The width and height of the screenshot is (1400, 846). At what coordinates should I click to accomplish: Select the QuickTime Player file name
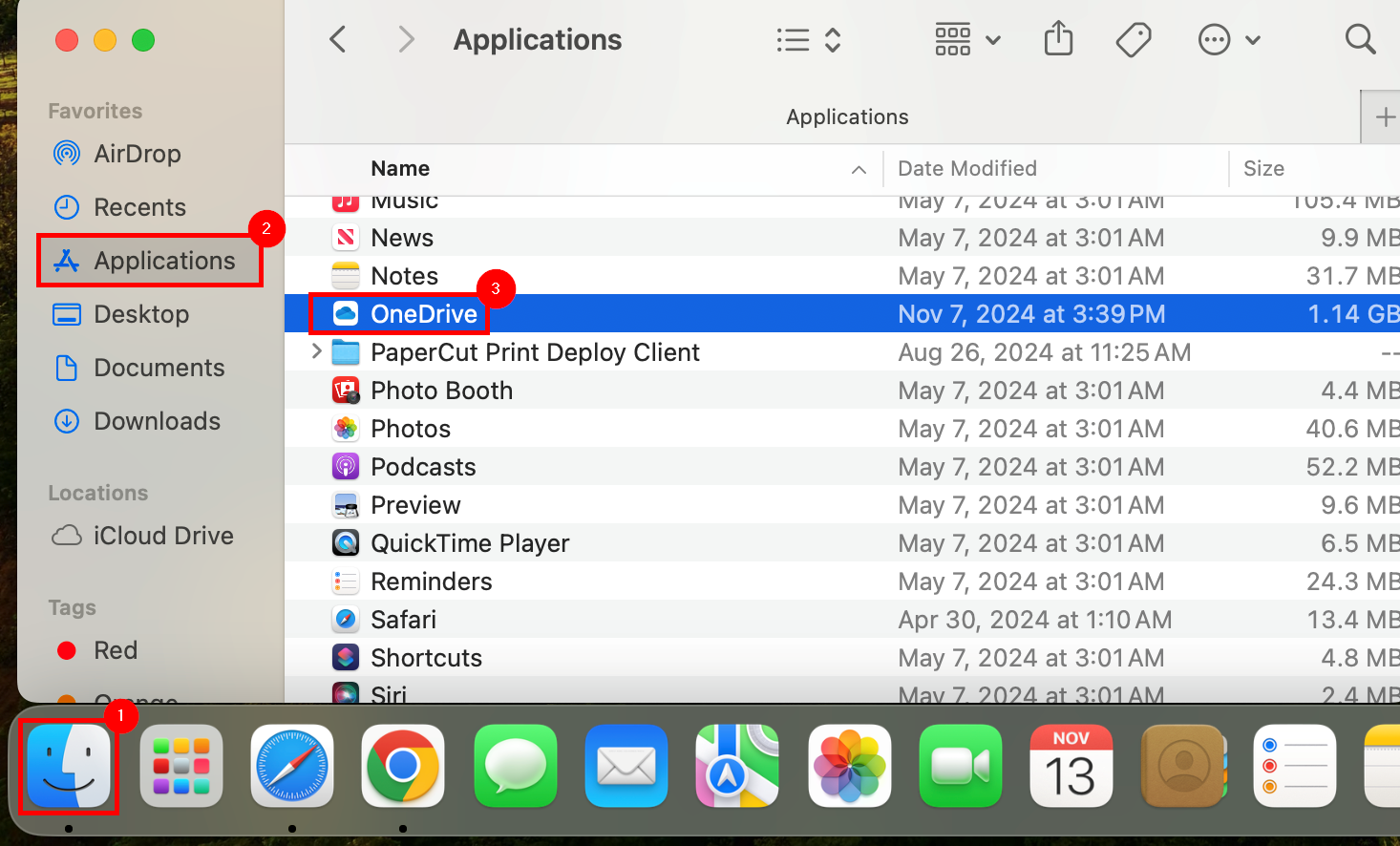(x=470, y=543)
